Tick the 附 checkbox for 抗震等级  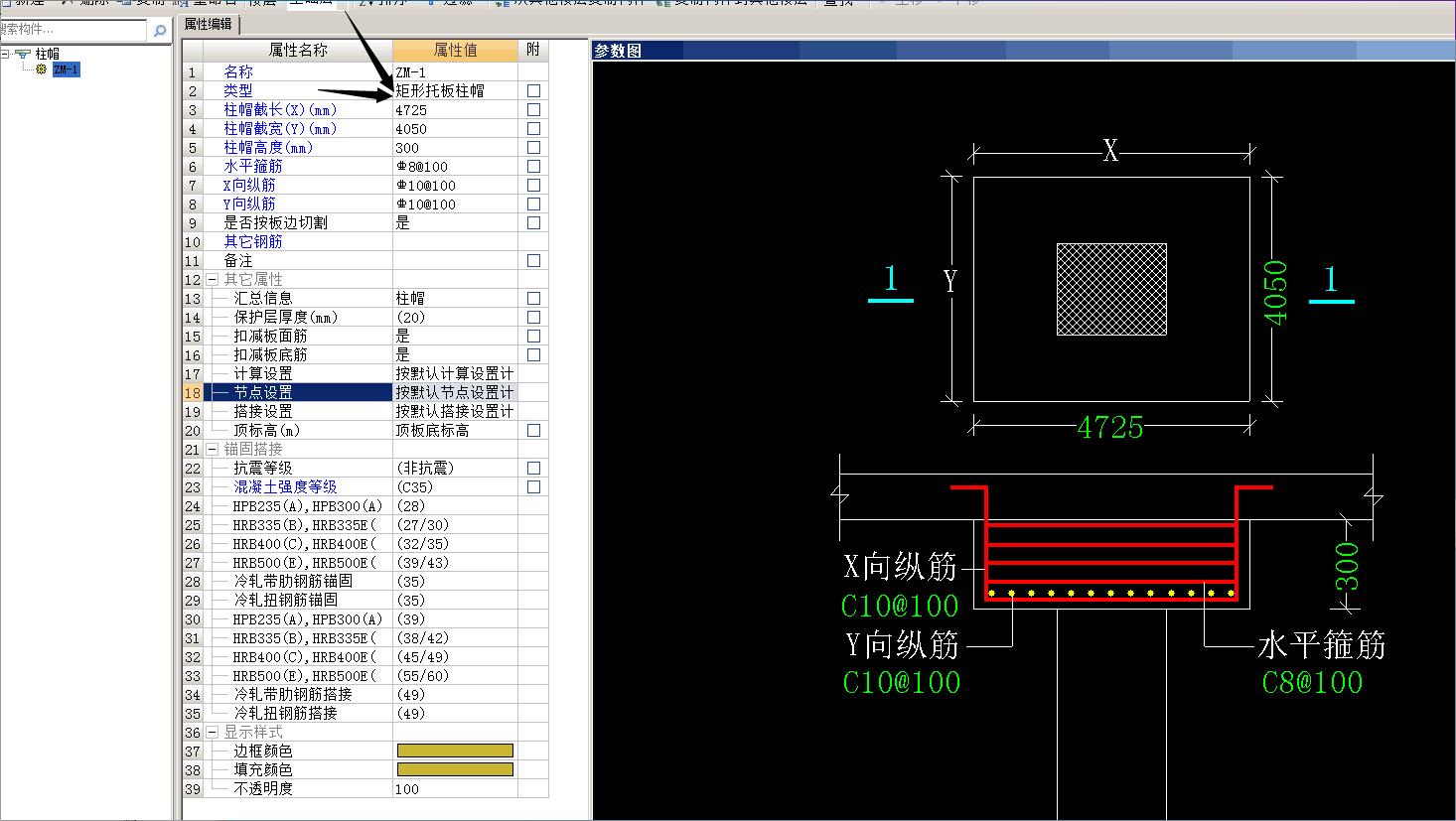pyautogui.click(x=533, y=468)
